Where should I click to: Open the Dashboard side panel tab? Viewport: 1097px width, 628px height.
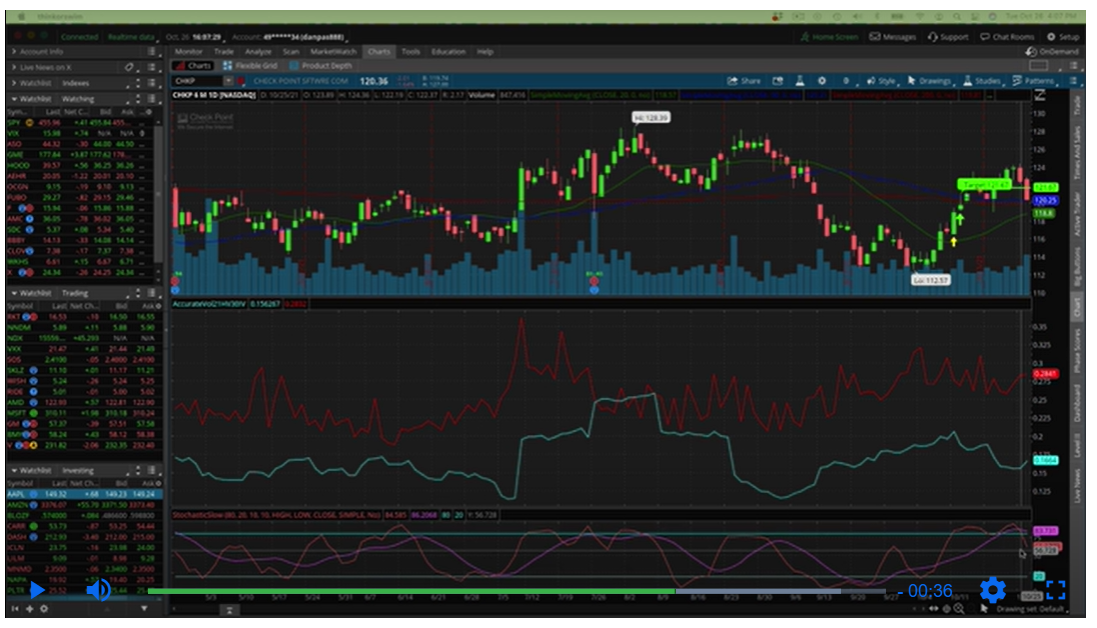pyautogui.click(x=1077, y=404)
